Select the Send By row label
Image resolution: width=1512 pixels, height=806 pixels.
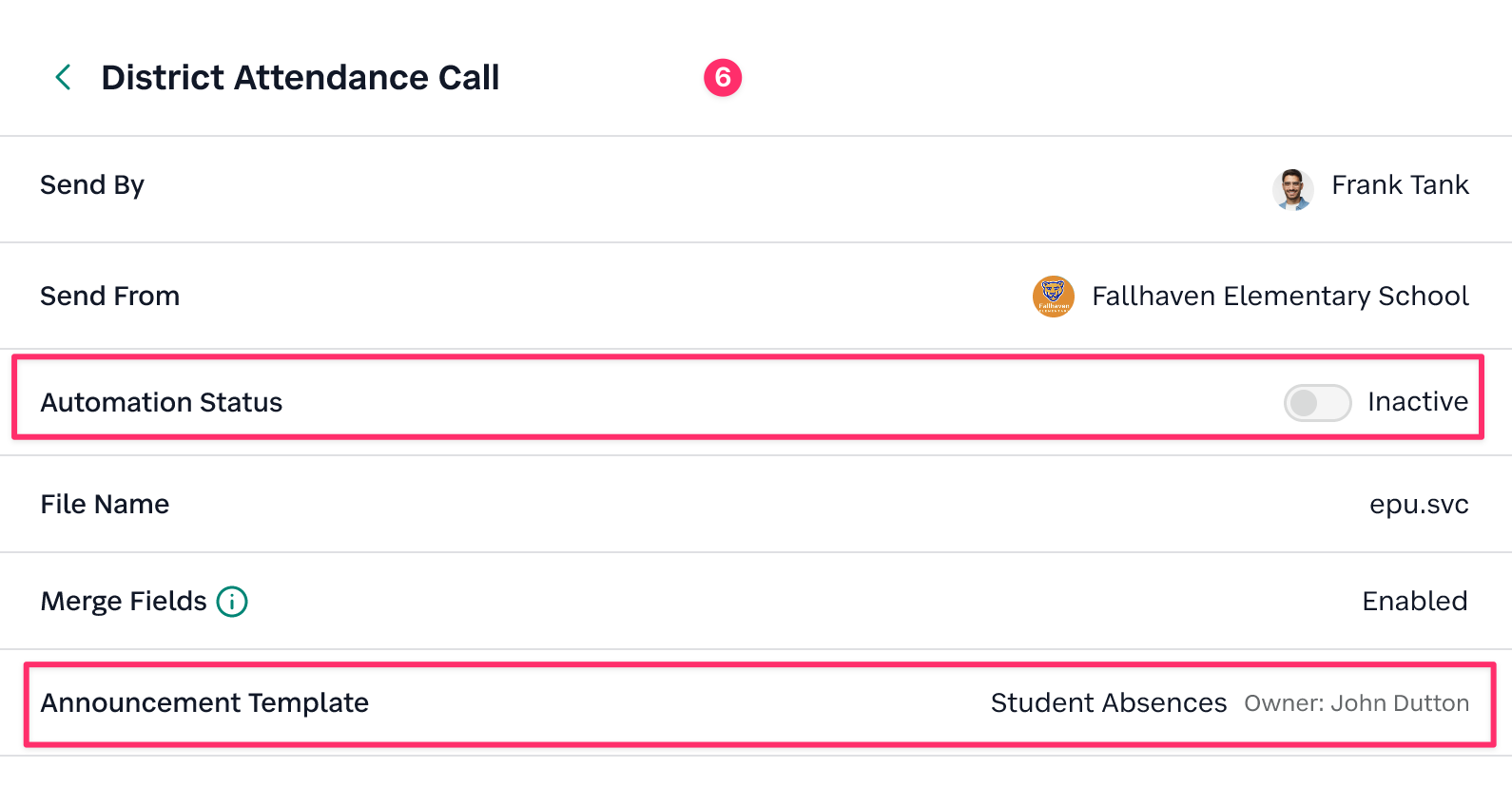point(92,185)
